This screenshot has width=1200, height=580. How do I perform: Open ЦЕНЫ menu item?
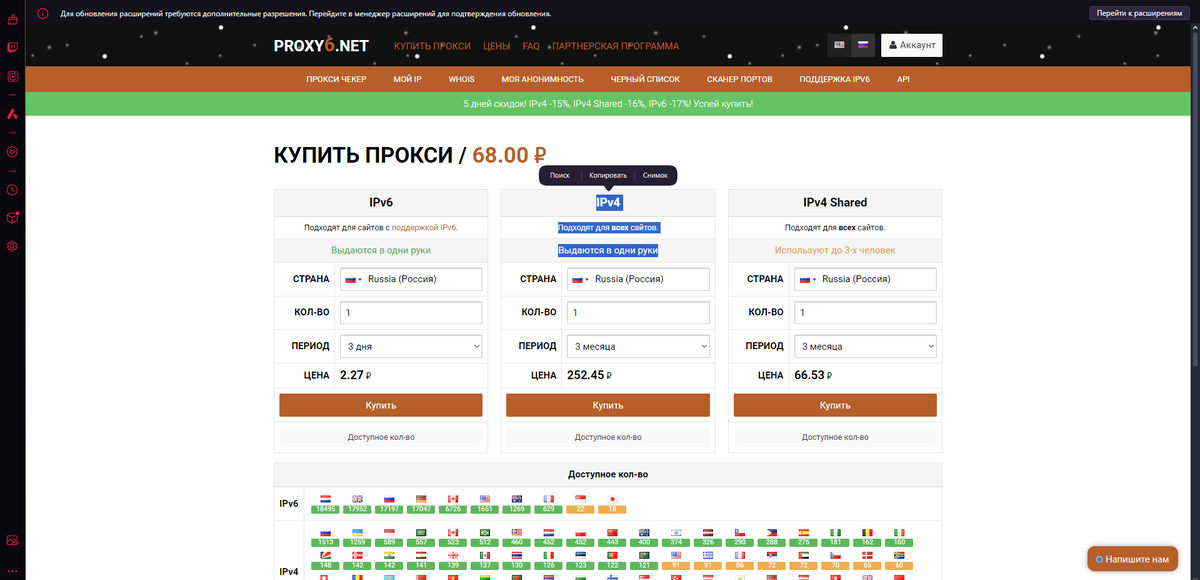coord(496,46)
